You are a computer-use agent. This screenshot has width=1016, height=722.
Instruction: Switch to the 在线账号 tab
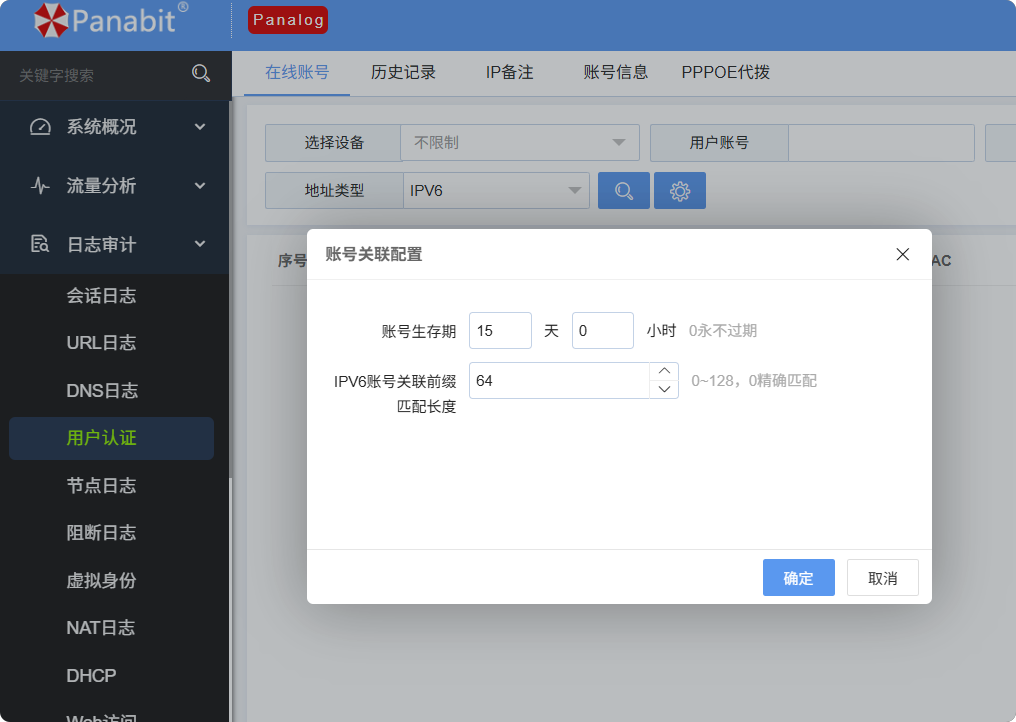(x=297, y=72)
